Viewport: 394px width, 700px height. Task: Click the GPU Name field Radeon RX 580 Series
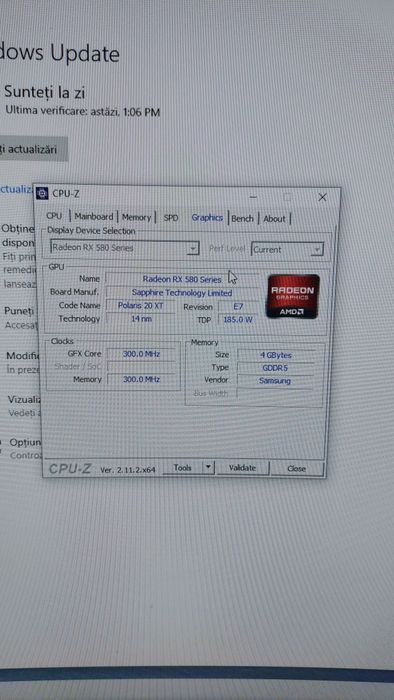click(x=182, y=279)
